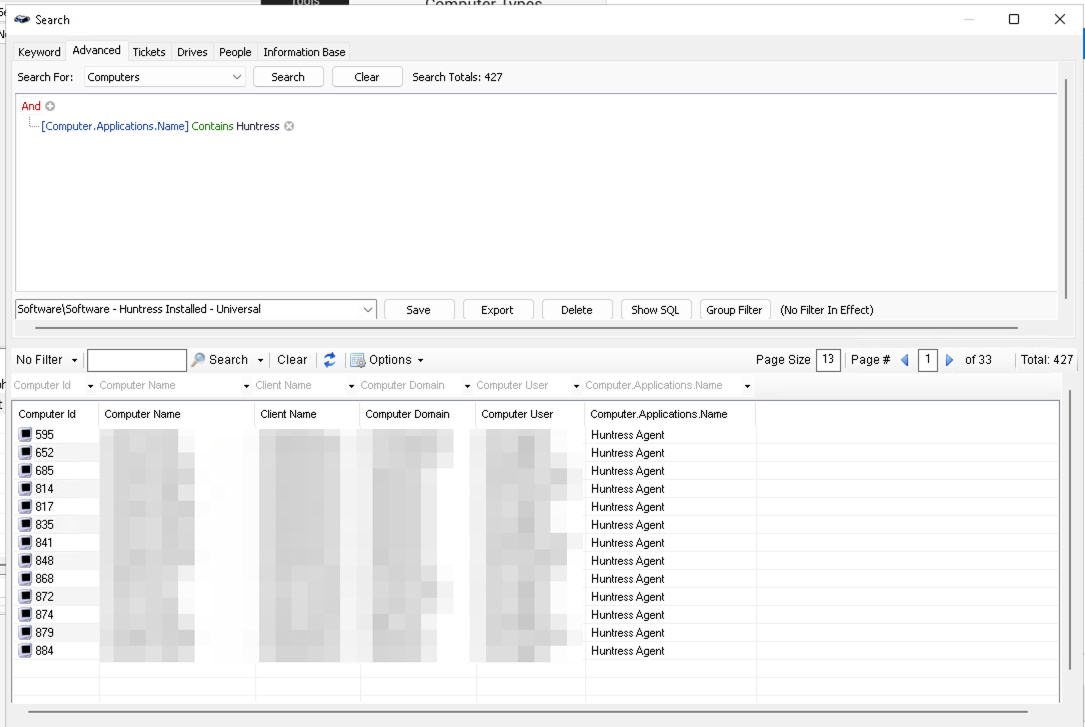The image size is (1085, 727).
Task: Switch to the Tickets tab
Action: (x=149, y=52)
